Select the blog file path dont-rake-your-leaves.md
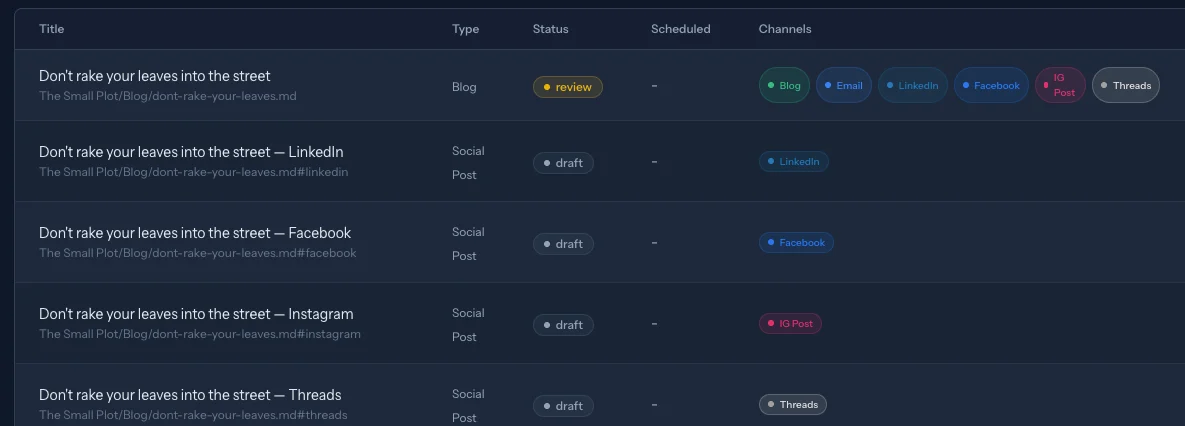This screenshot has height=426, width=1185. point(168,96)
